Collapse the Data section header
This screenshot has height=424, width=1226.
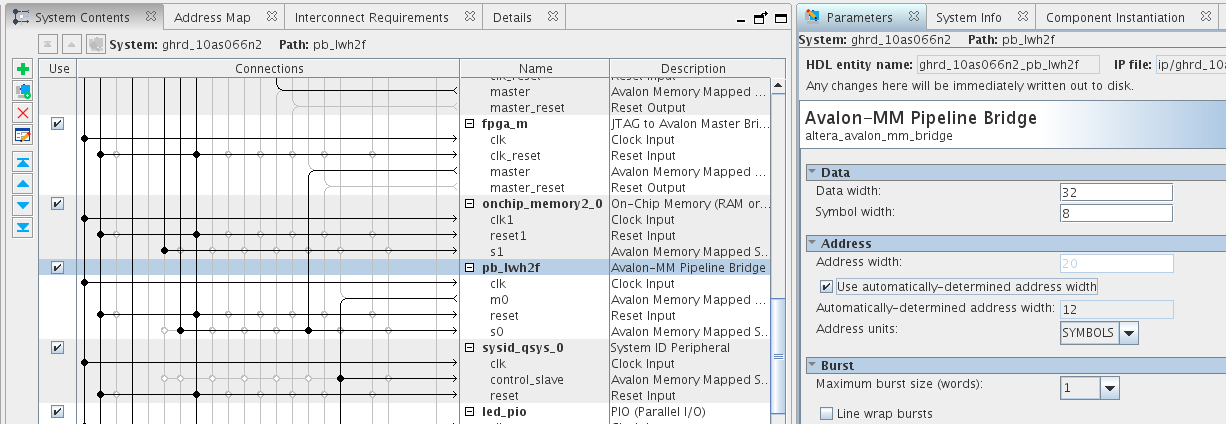pos(813,173)
